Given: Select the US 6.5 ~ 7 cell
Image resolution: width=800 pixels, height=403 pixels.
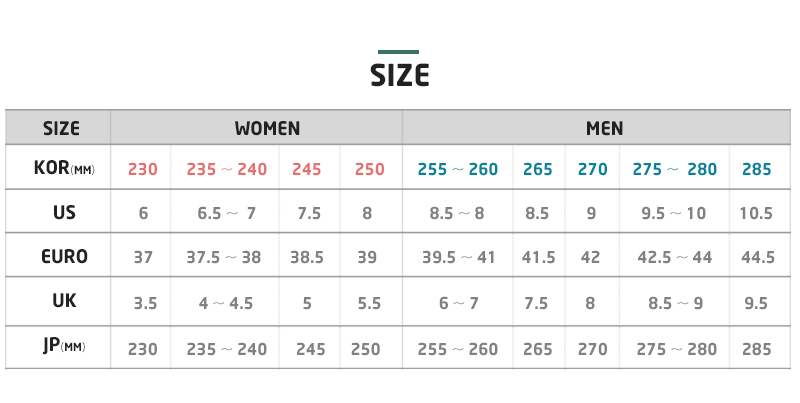Looking at the screenshot, I should tap(227, 213).
